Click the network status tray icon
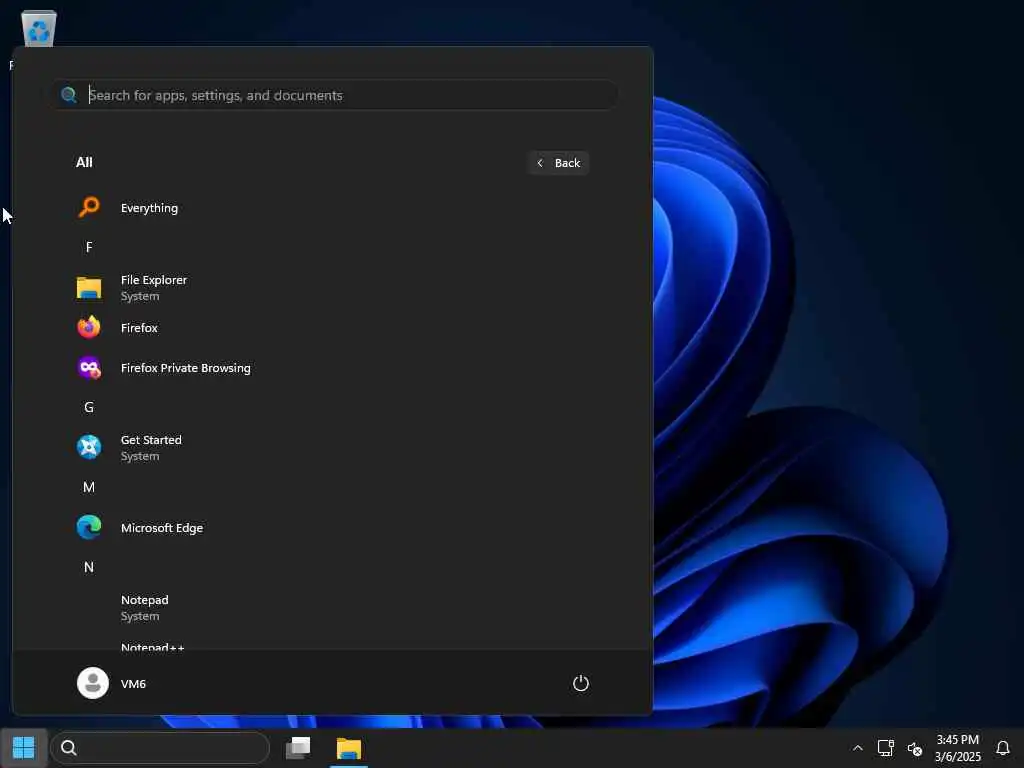Image resolution: width=1024 pixels, height=768 pixels. [x=886, y=748]
